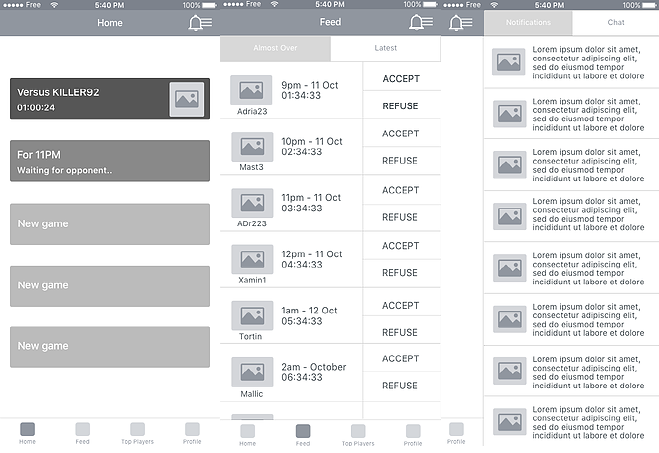Tap the Top Players icon in the Home screen bottom bar
Screen dimensions: 659x453
(x=137, y=430)
